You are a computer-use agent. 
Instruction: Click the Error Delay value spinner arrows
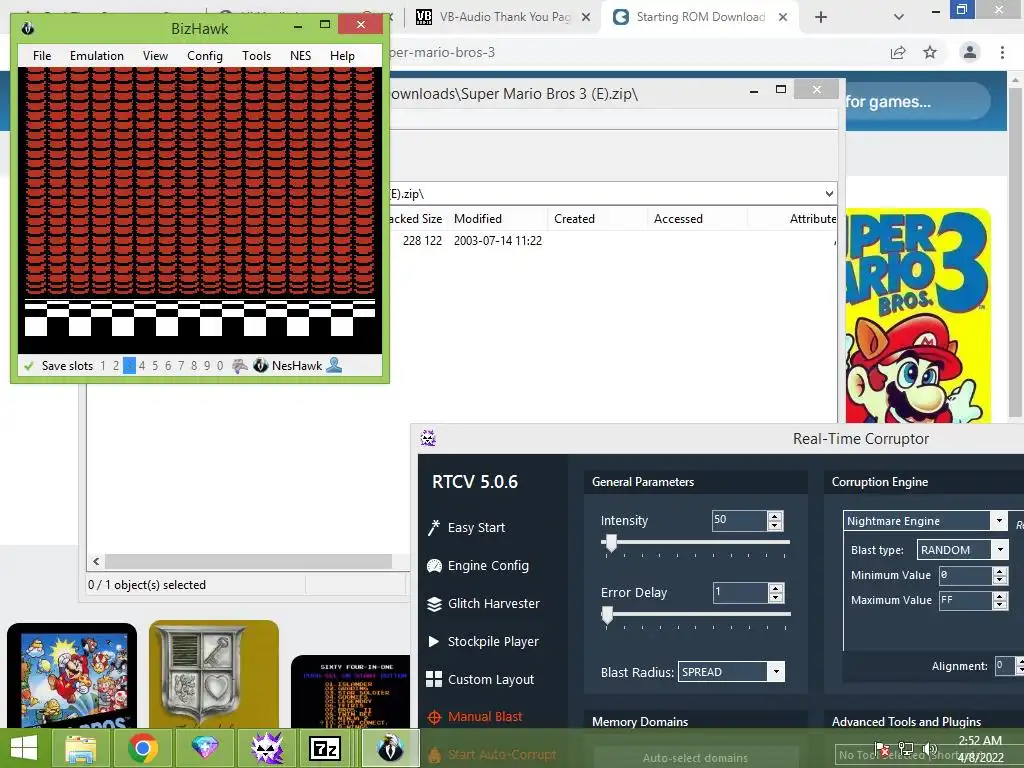coord(775,592)
